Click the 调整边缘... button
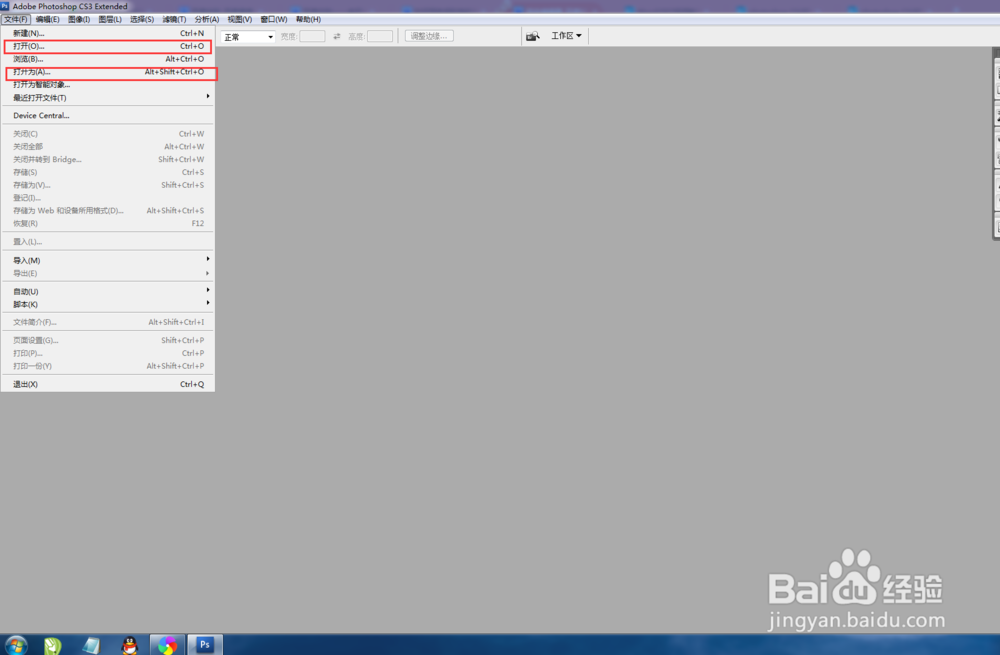1000x655 pixels. [429, 36]
